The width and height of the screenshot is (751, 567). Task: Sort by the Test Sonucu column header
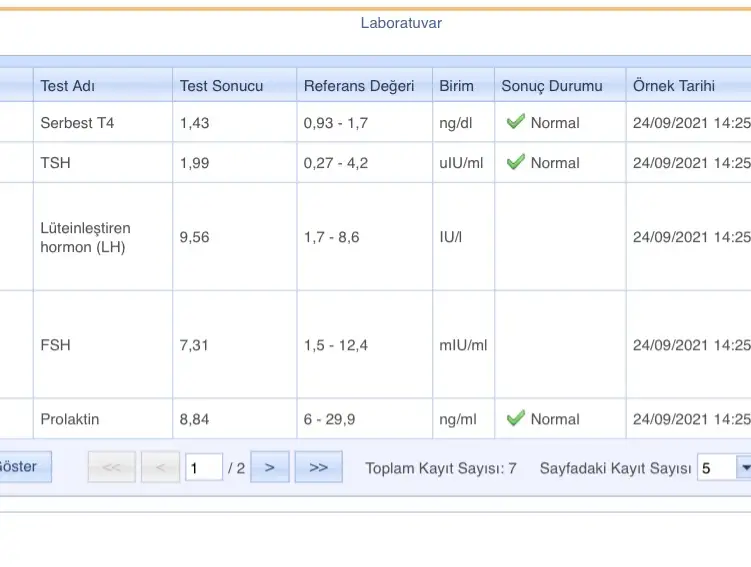tap(221, 86)
